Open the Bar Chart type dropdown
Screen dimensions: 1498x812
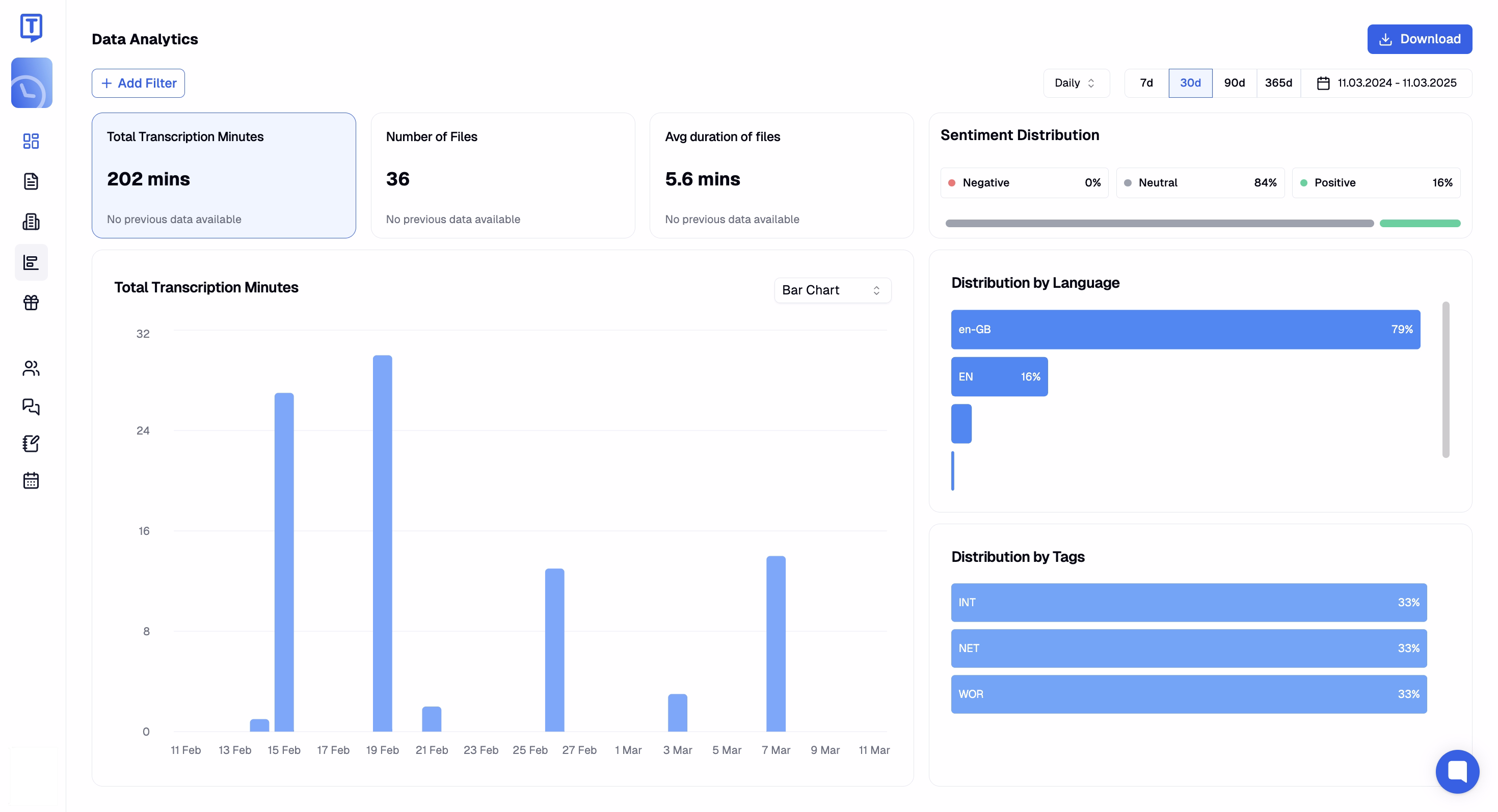(x=832, y=290)
